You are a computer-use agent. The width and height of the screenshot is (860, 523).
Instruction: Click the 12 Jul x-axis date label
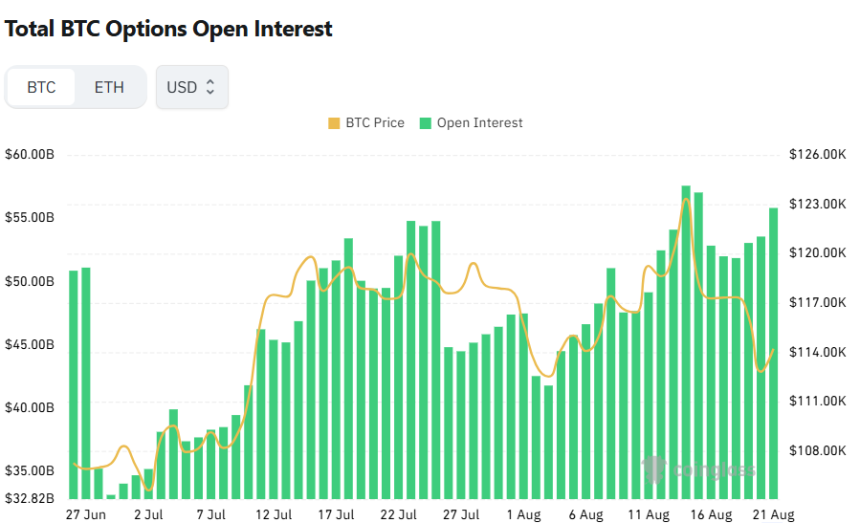(x=273, y=515)
